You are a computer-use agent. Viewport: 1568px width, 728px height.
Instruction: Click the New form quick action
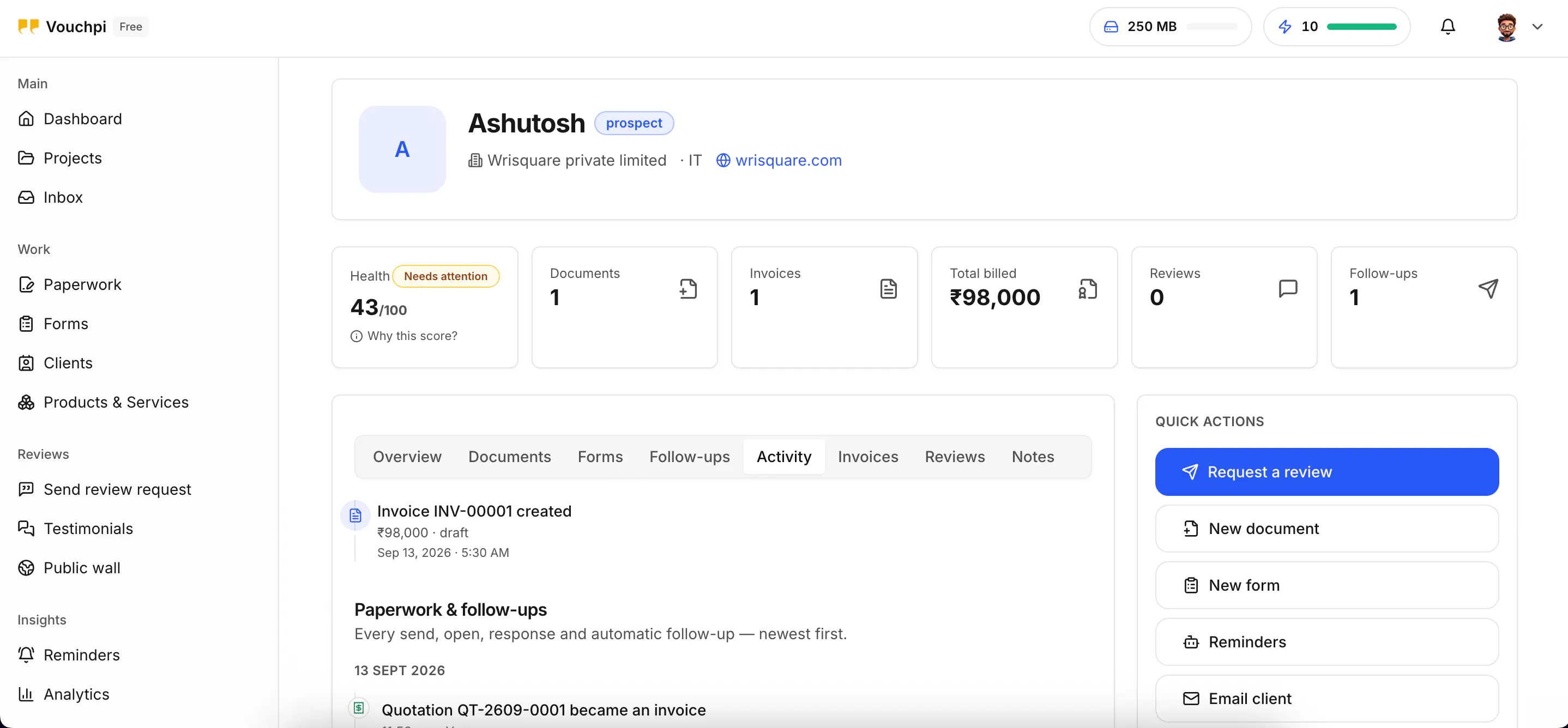click(1327, 585)
